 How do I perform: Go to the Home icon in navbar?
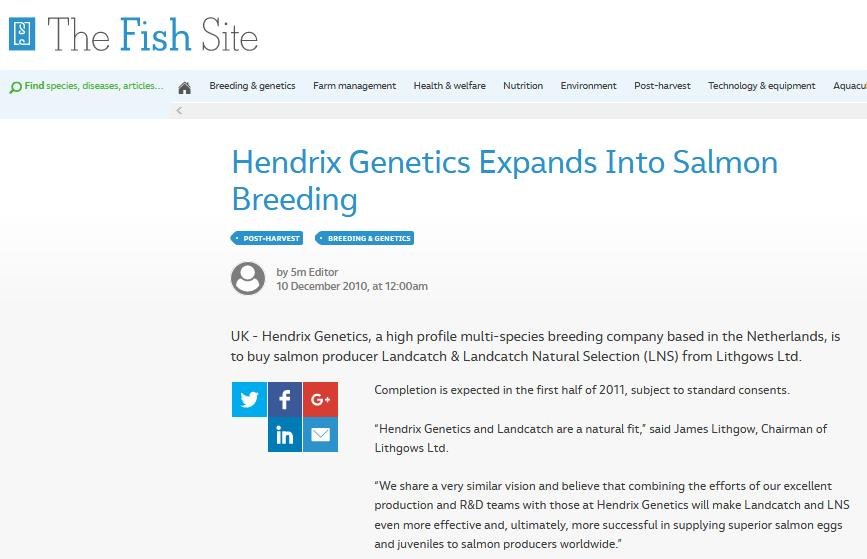(x=184, y=87)
